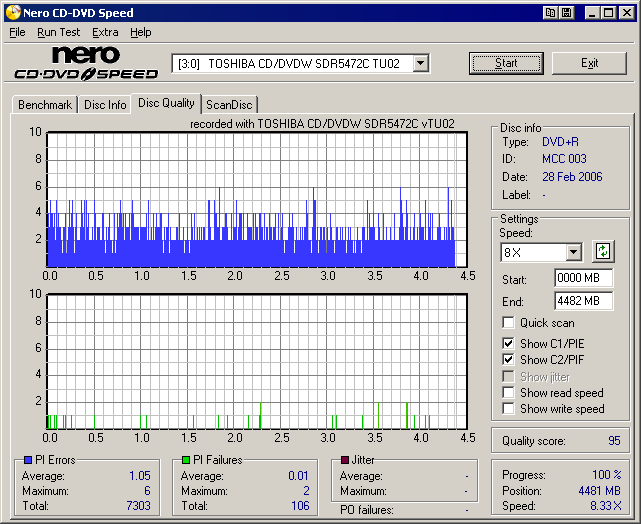Minimize the Nero CD-DVD Speed window
Image resolution: width=641 pixels, height=524 pixels.
[x=591, y=13]
